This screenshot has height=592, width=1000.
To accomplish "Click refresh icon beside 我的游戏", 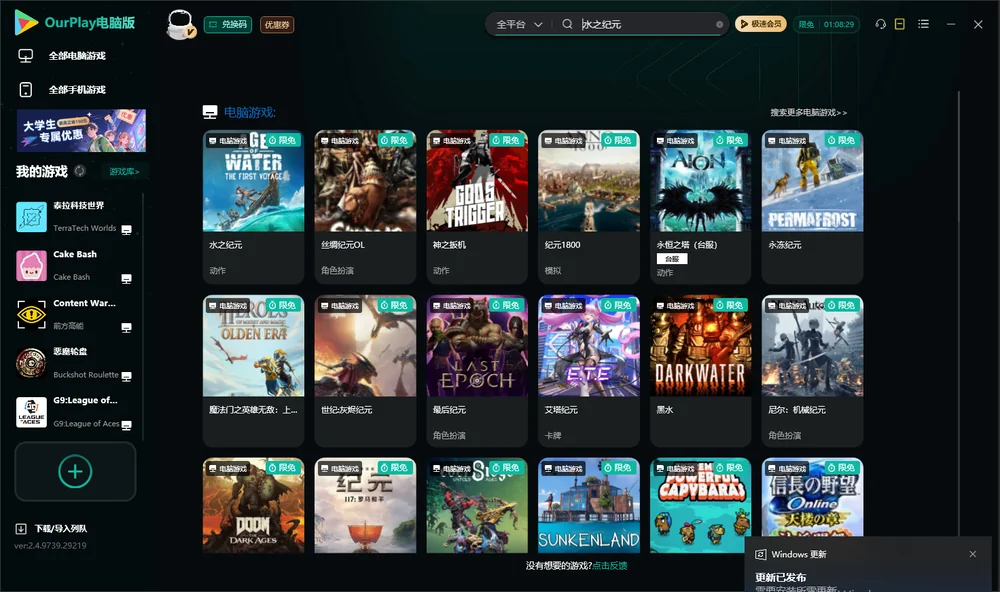I will click(80, 171).
